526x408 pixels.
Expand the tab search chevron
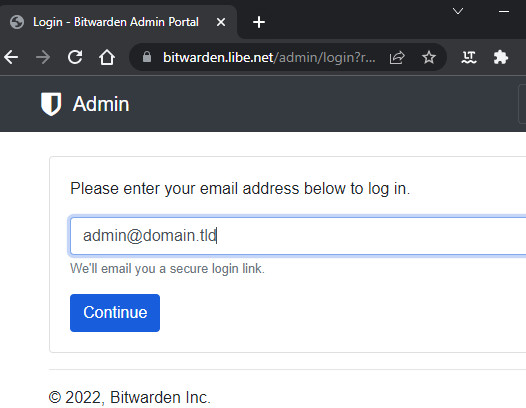pyautogui.click(x=458, y=11)
